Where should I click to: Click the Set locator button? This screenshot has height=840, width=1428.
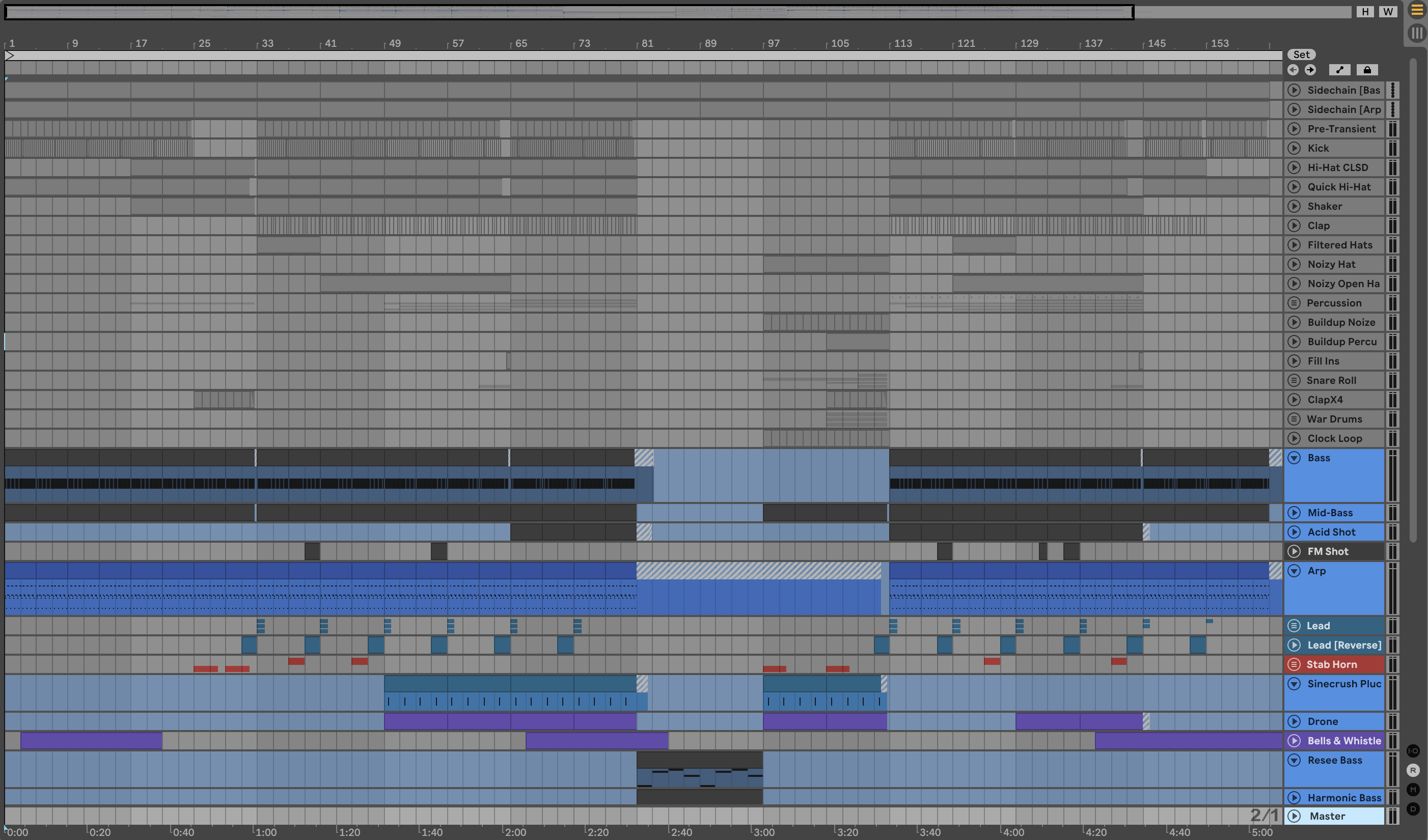click(x=1301, y=54)
